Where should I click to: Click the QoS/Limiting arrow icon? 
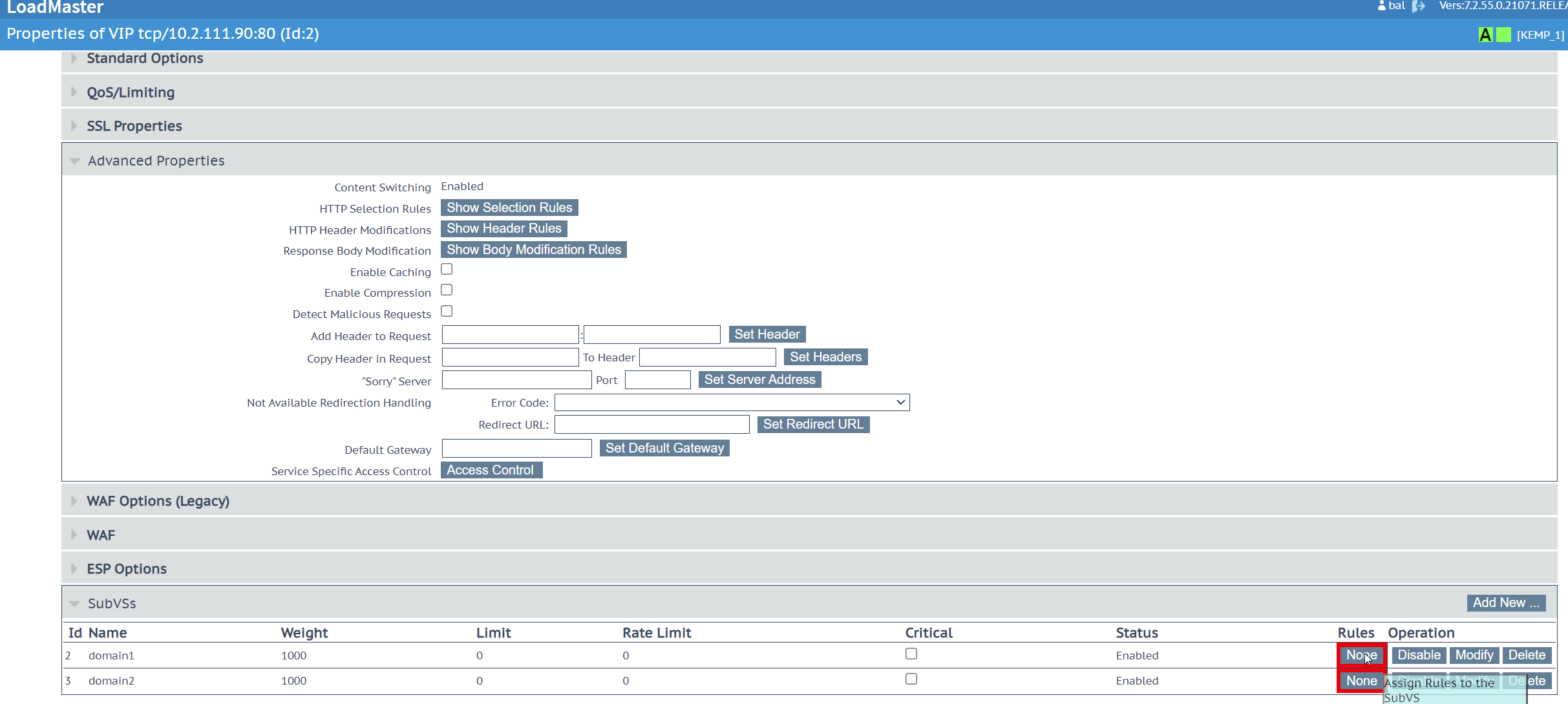point(74,92)
